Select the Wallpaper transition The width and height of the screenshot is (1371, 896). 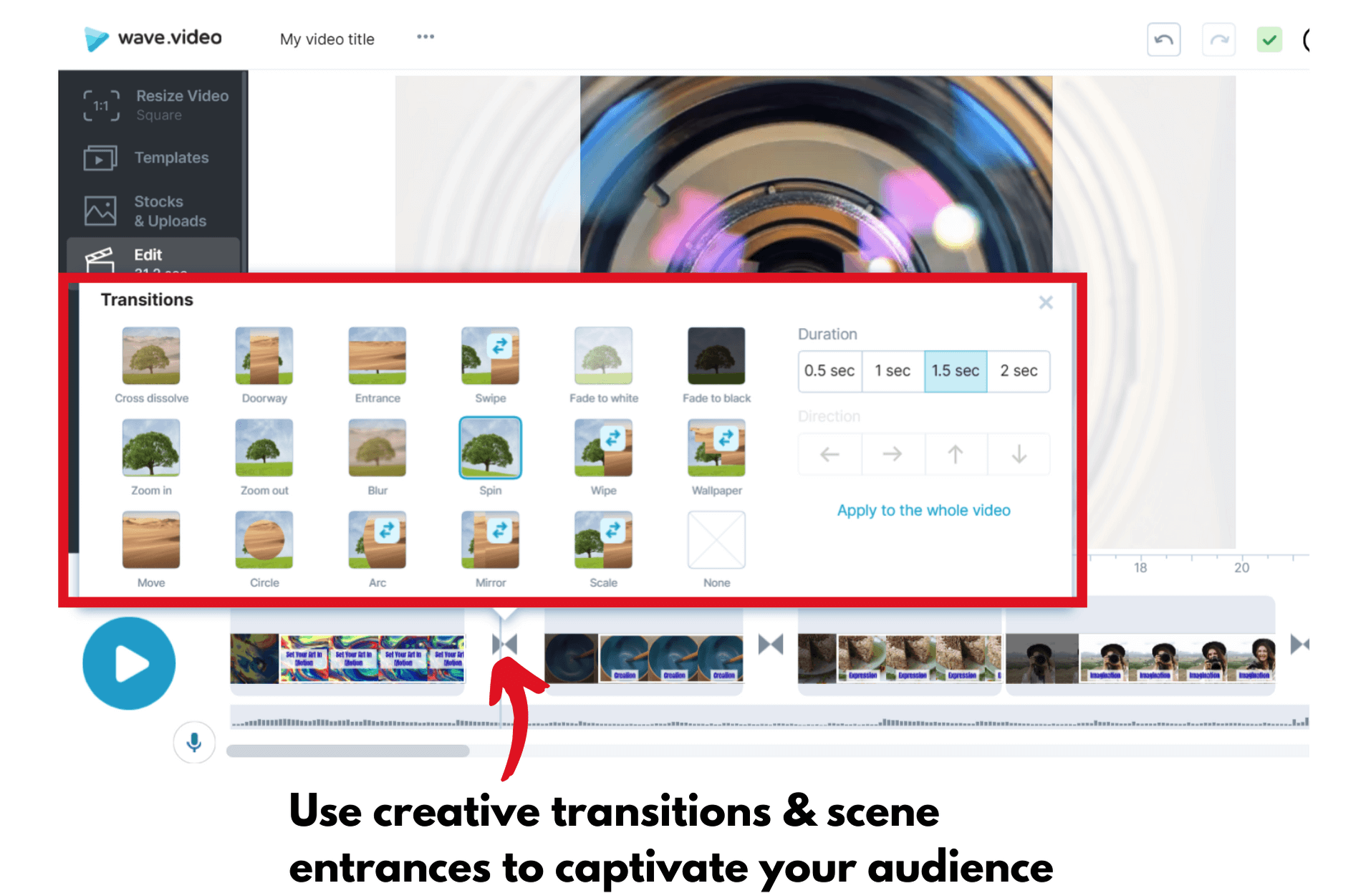(x=716, y=448)
